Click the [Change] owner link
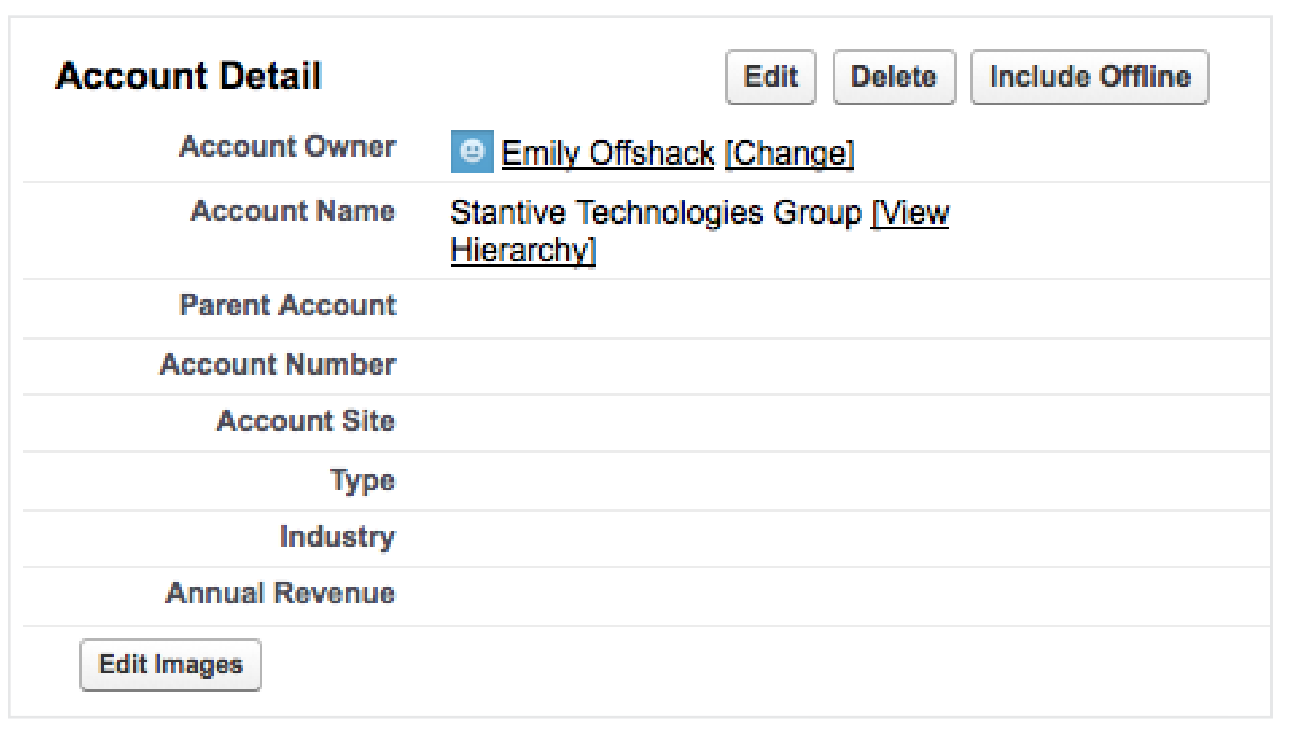Screen dimensions: 1292x744 click(x=789, y=153)
